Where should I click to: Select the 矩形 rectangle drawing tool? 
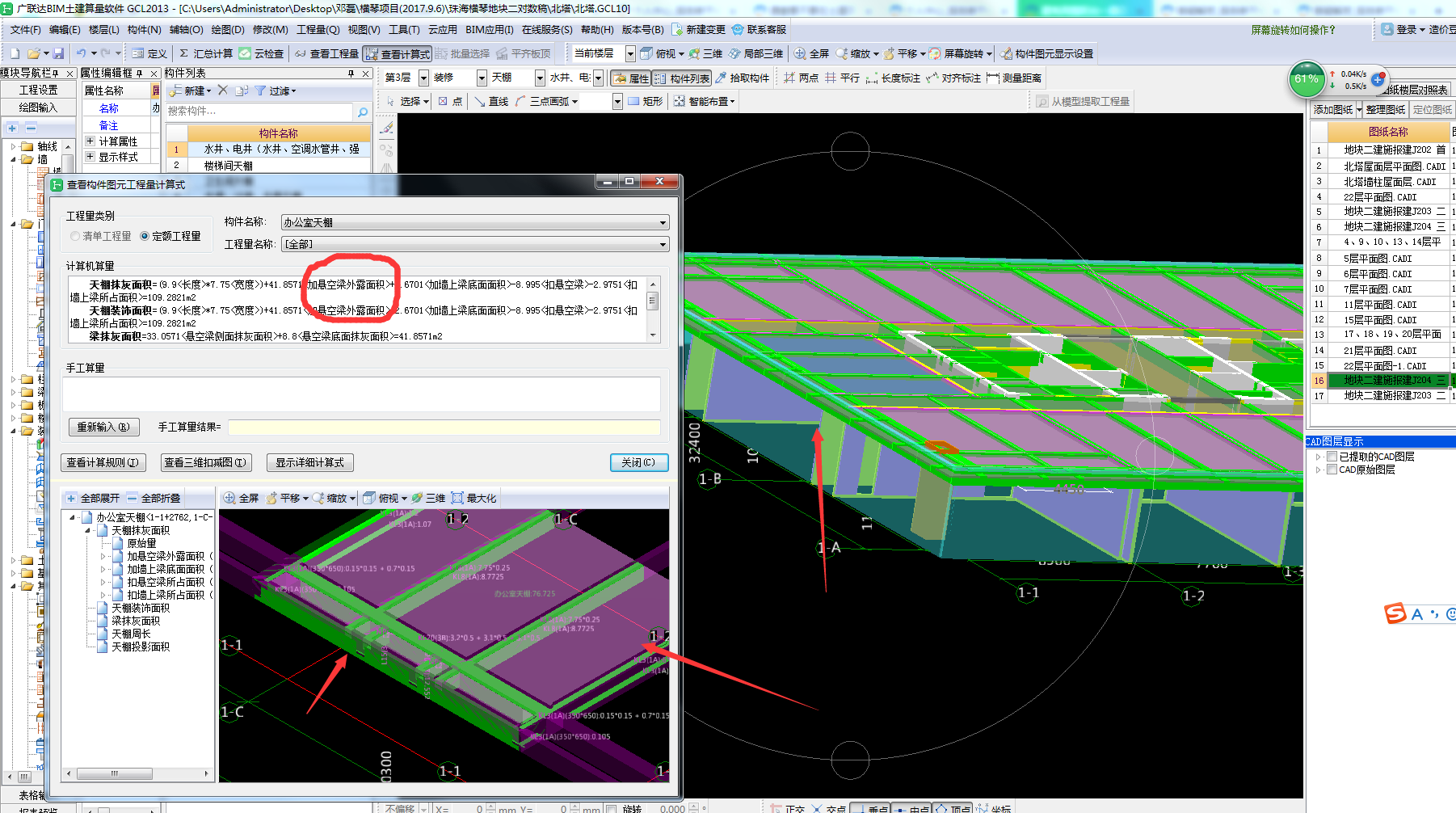point(646,101)
